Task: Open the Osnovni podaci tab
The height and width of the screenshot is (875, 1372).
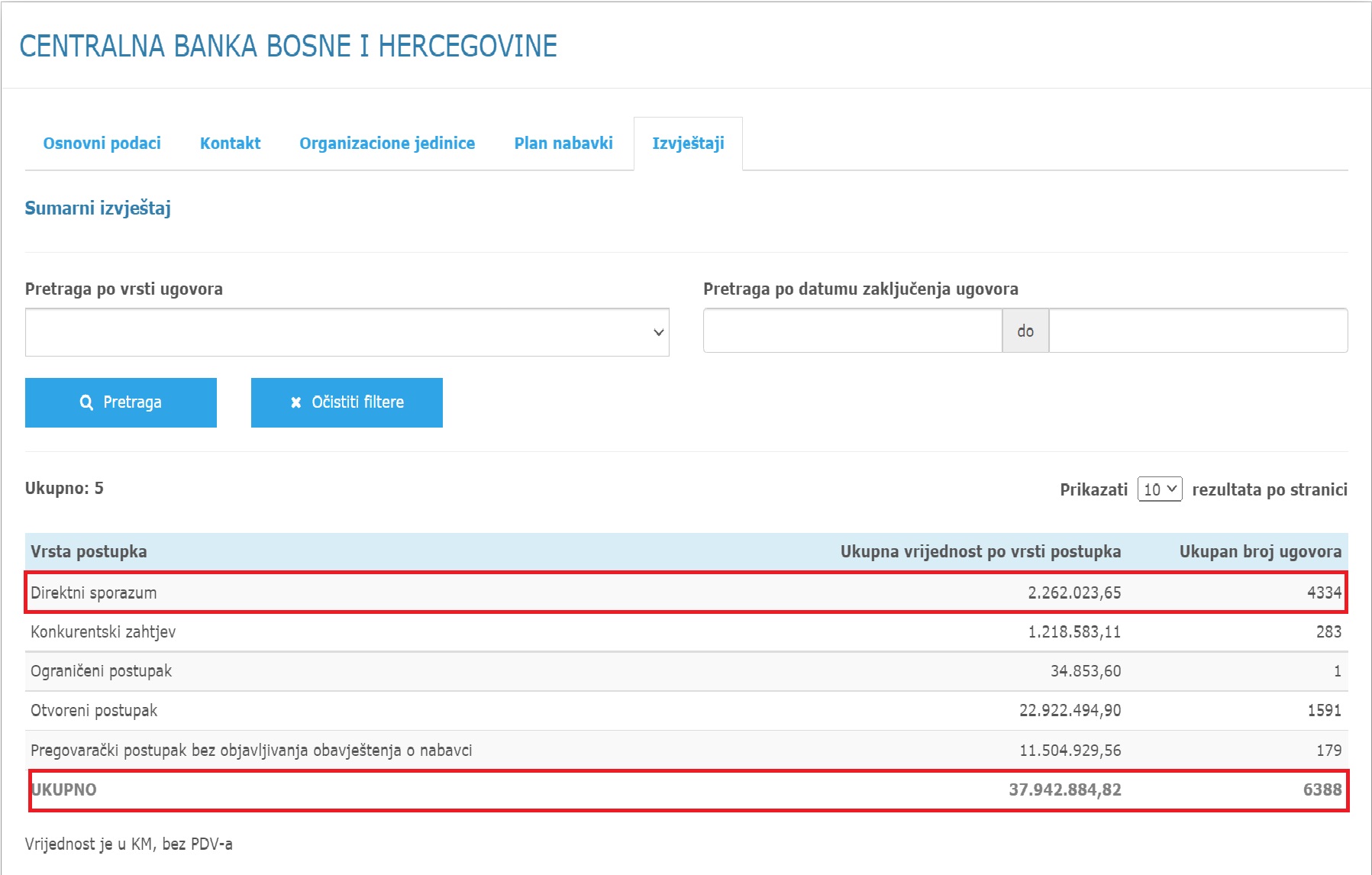Action: pyautogui.click(x=102, y=144)
